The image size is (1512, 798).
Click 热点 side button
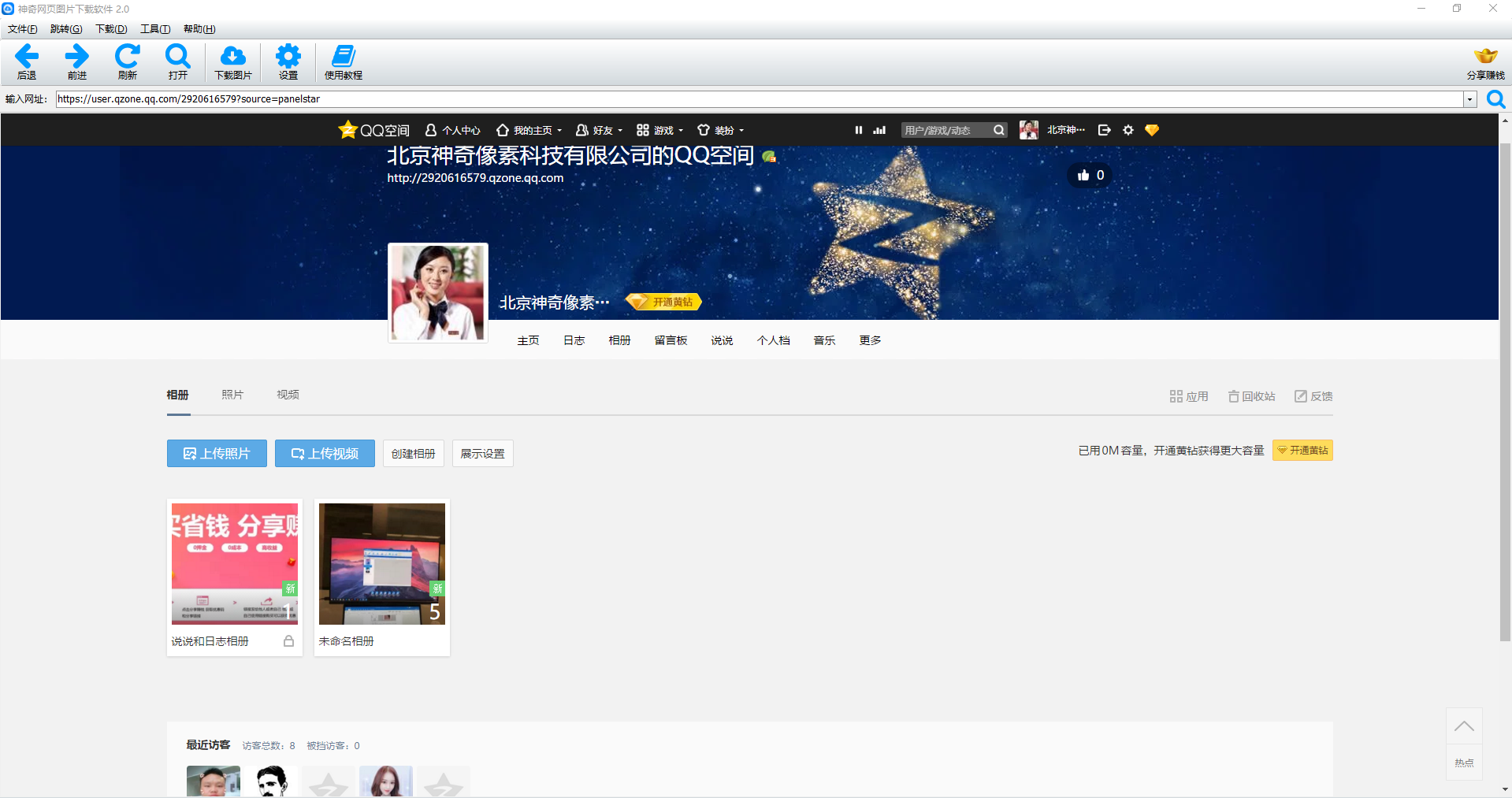click(x=1464, y=763)
